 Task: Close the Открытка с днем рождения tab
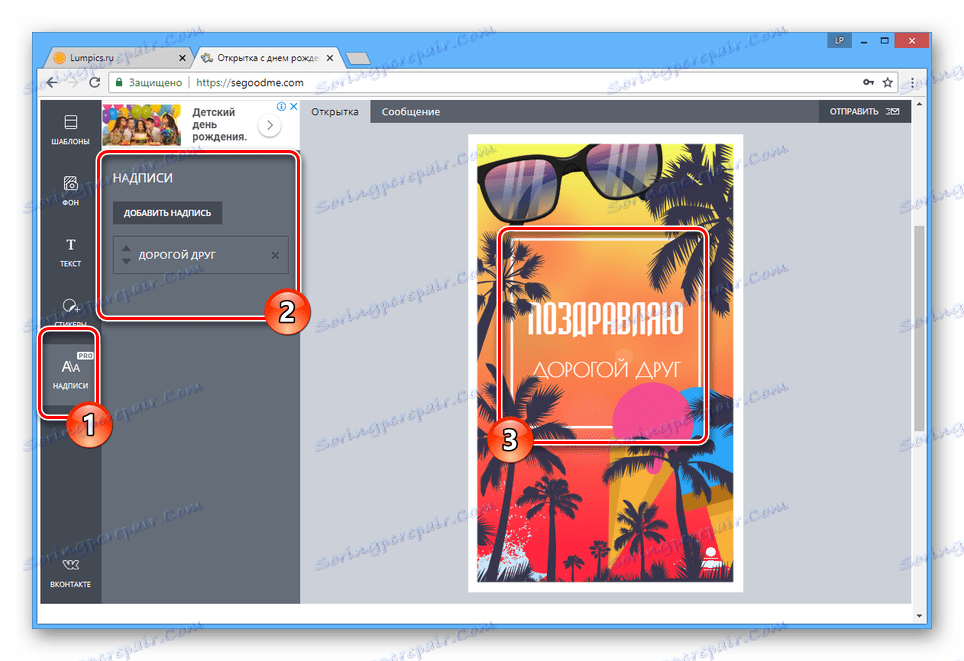(x=330, y=58)
